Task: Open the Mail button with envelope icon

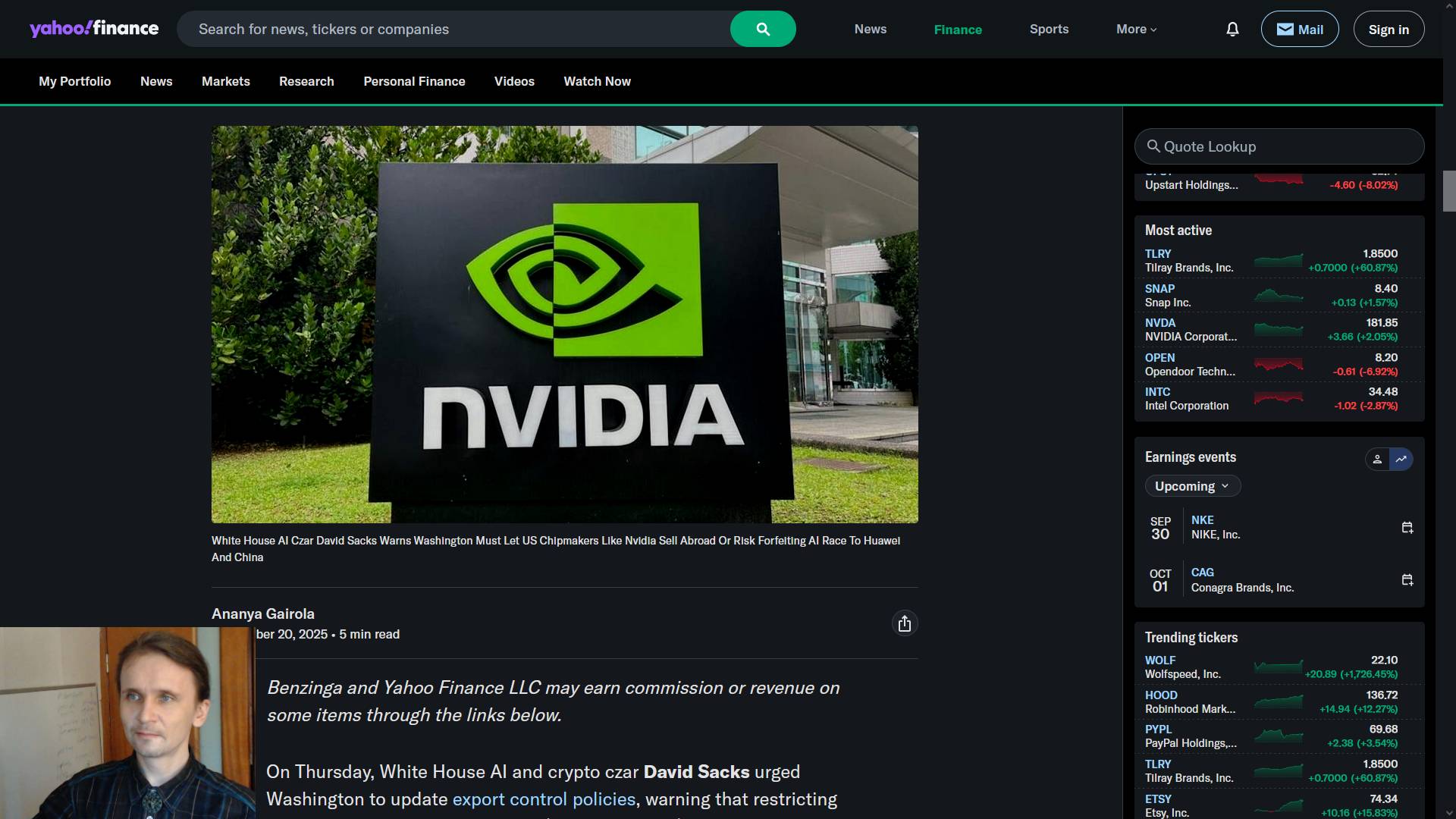Action: point(1299,29)
